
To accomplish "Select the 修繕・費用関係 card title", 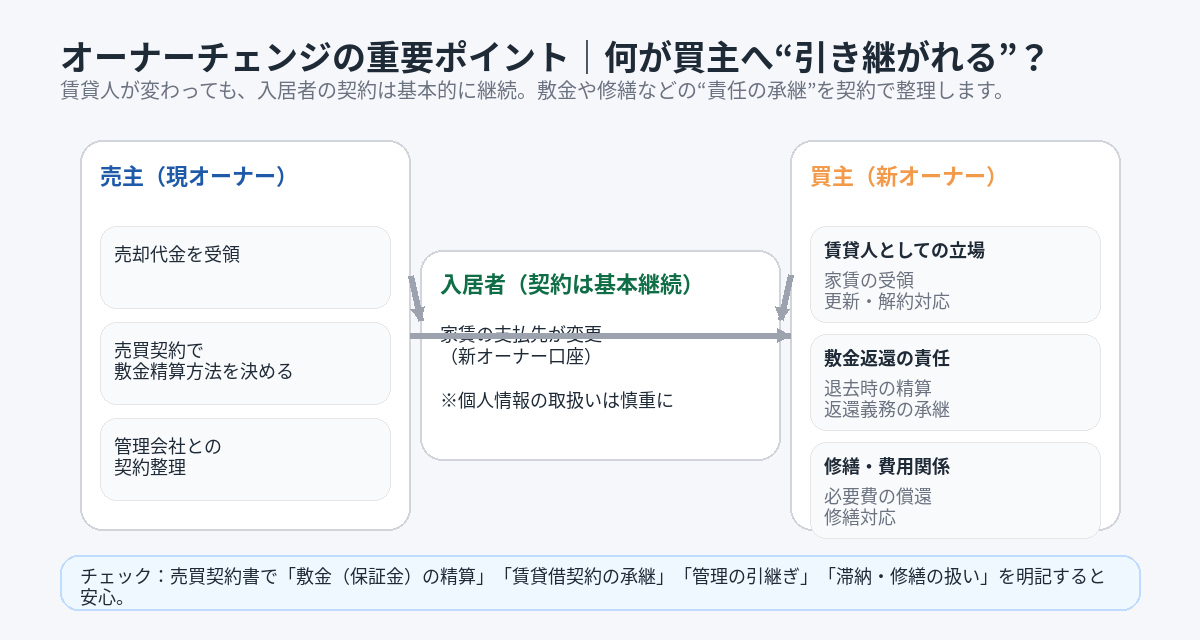I will coord(886,467).
